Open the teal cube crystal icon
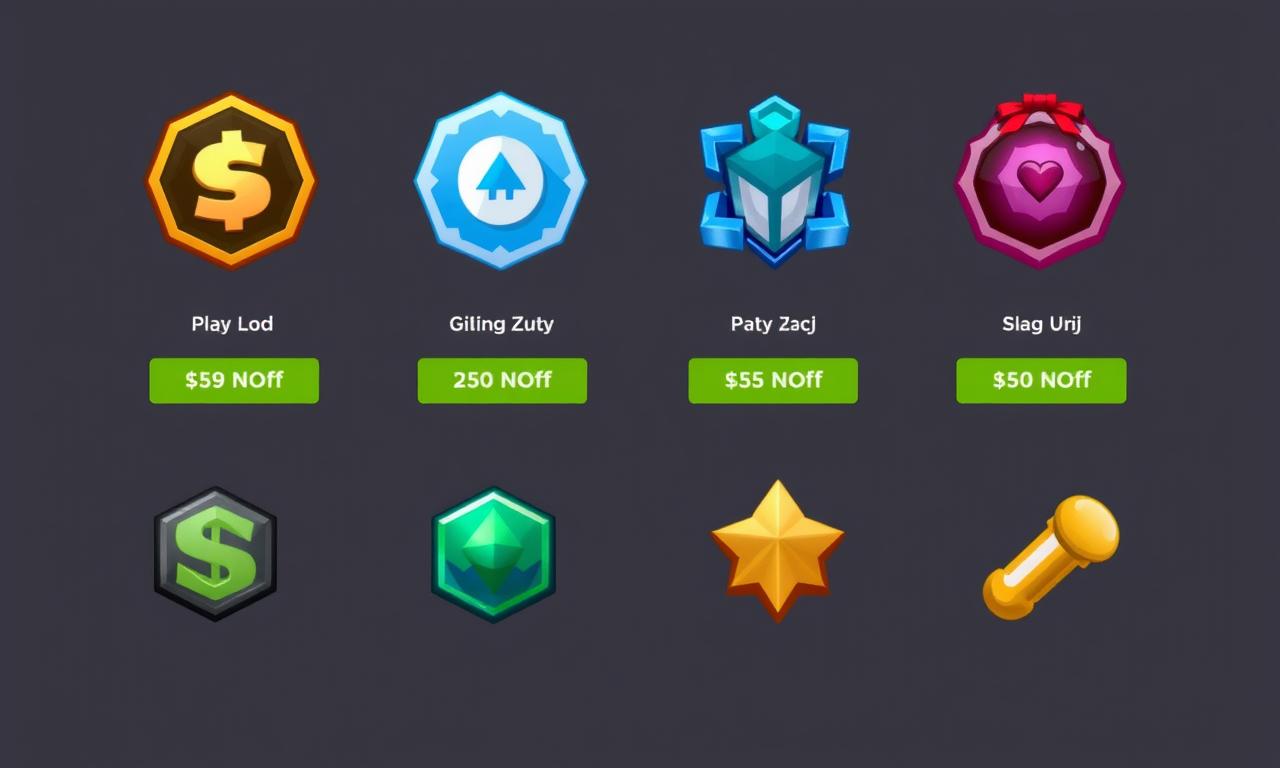This screenshot has width=1280, height=768. 774,182
